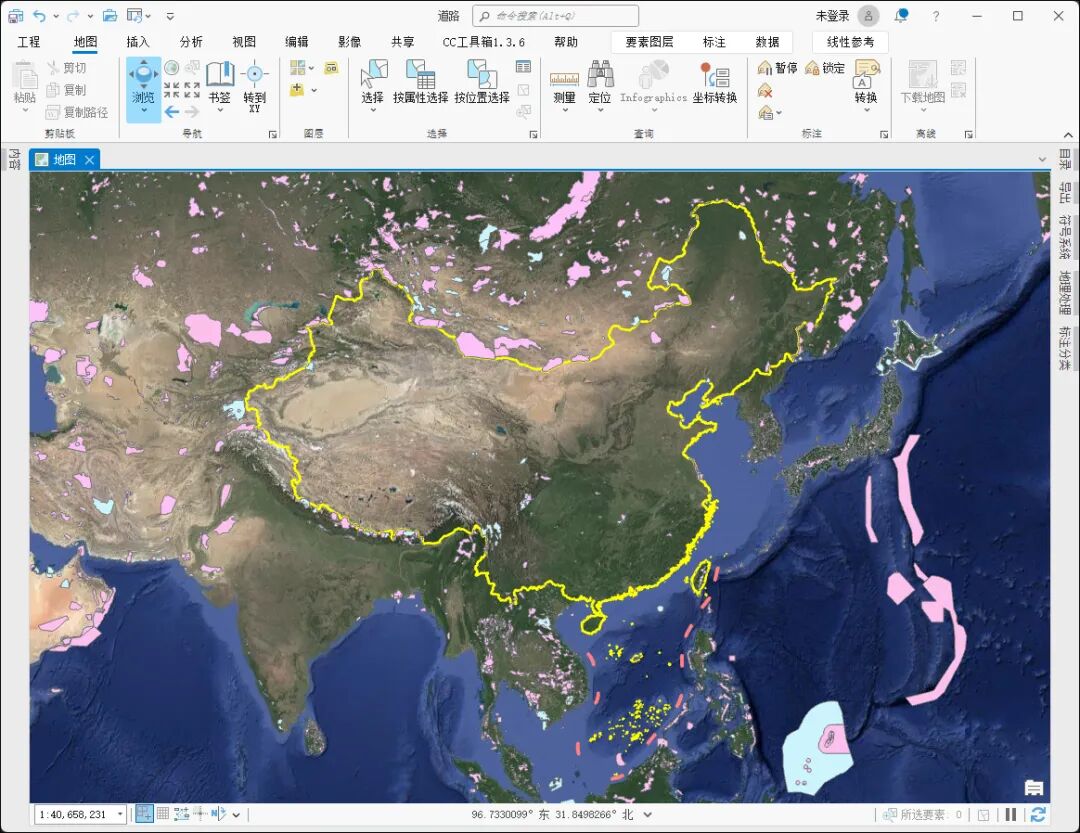Open the 选择 (Select) tool dropdown arrow
Viewport: 1080px width, 833px height.
coord(372,110)
